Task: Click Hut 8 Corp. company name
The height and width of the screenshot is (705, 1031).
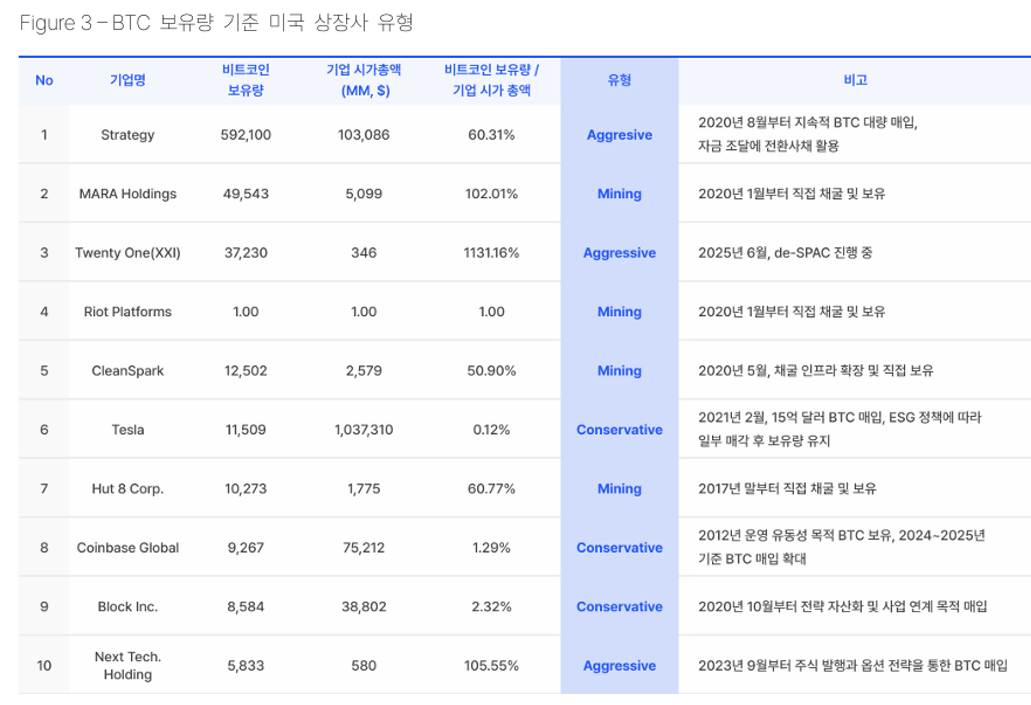Action: click(127, 489)
